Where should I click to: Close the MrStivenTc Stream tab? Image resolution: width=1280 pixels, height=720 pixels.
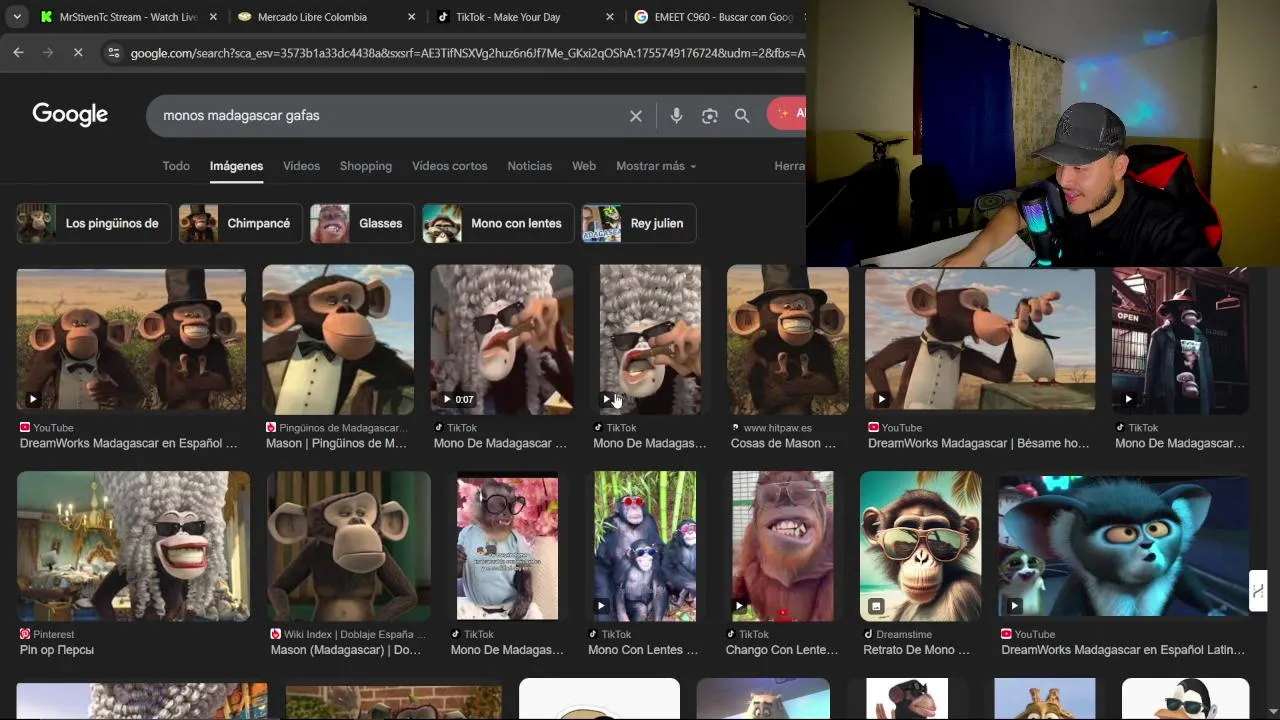point(213,17)
